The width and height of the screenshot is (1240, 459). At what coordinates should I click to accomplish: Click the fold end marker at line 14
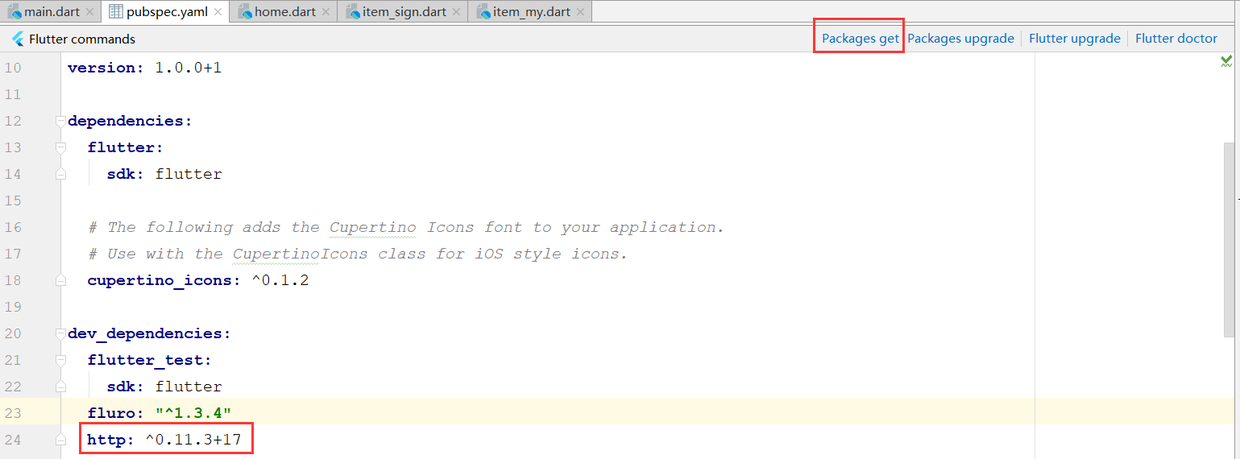(x=60, y=174)
